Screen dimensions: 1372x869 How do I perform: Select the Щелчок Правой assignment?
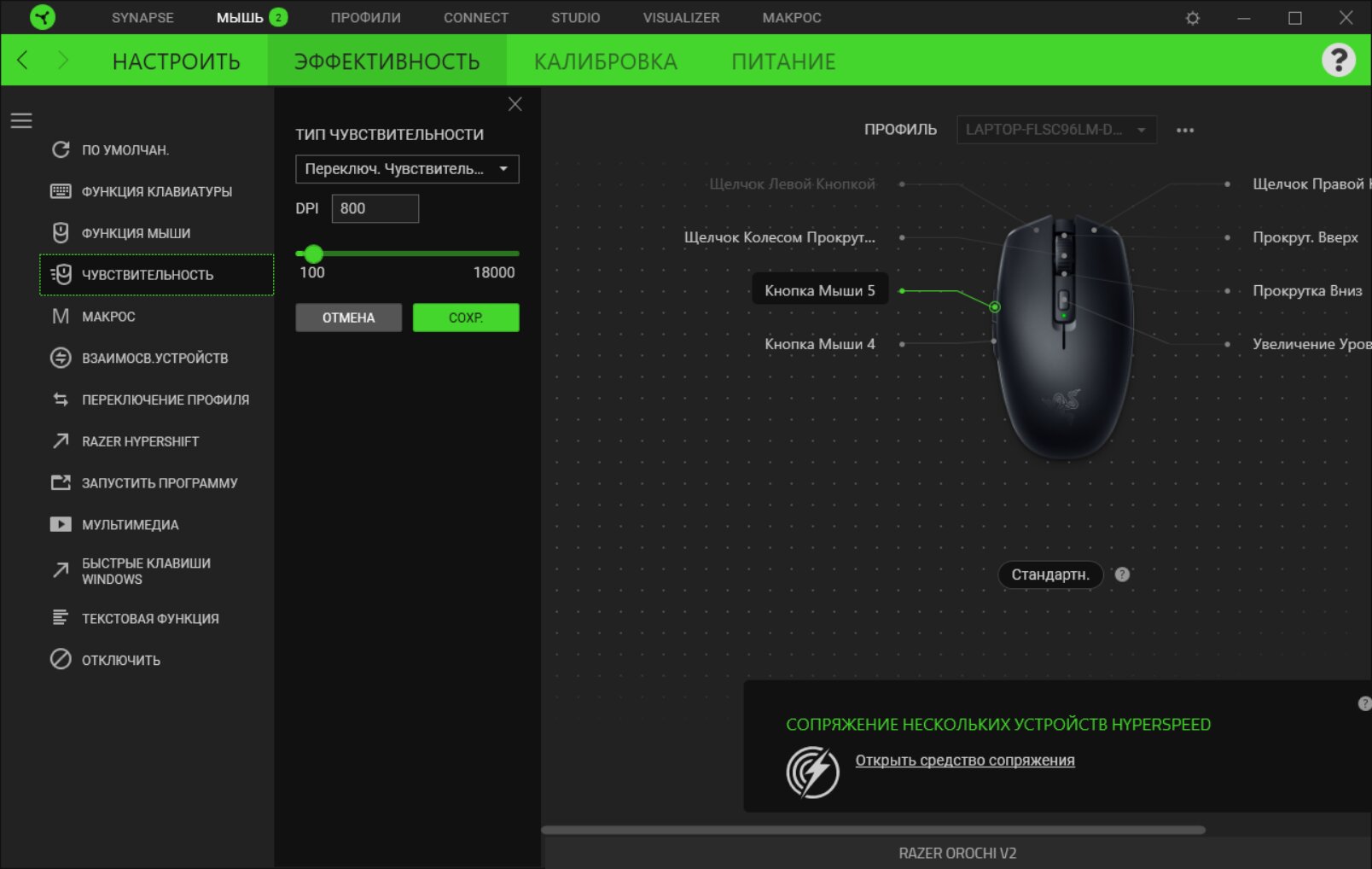(x=1311, y=184)
